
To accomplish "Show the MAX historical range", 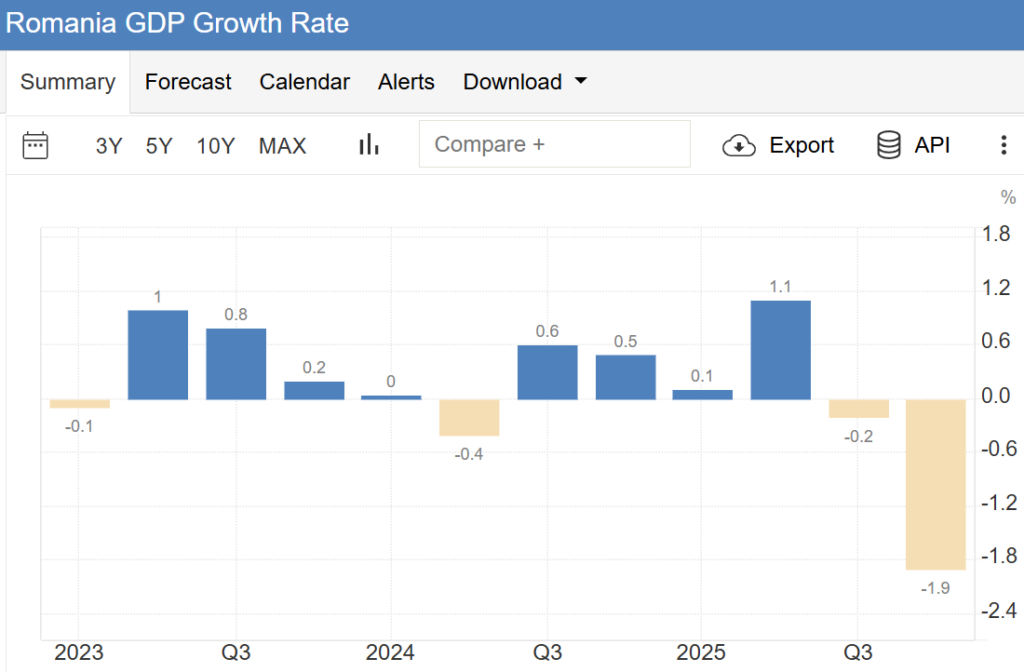I will click(x=282, y=146).
